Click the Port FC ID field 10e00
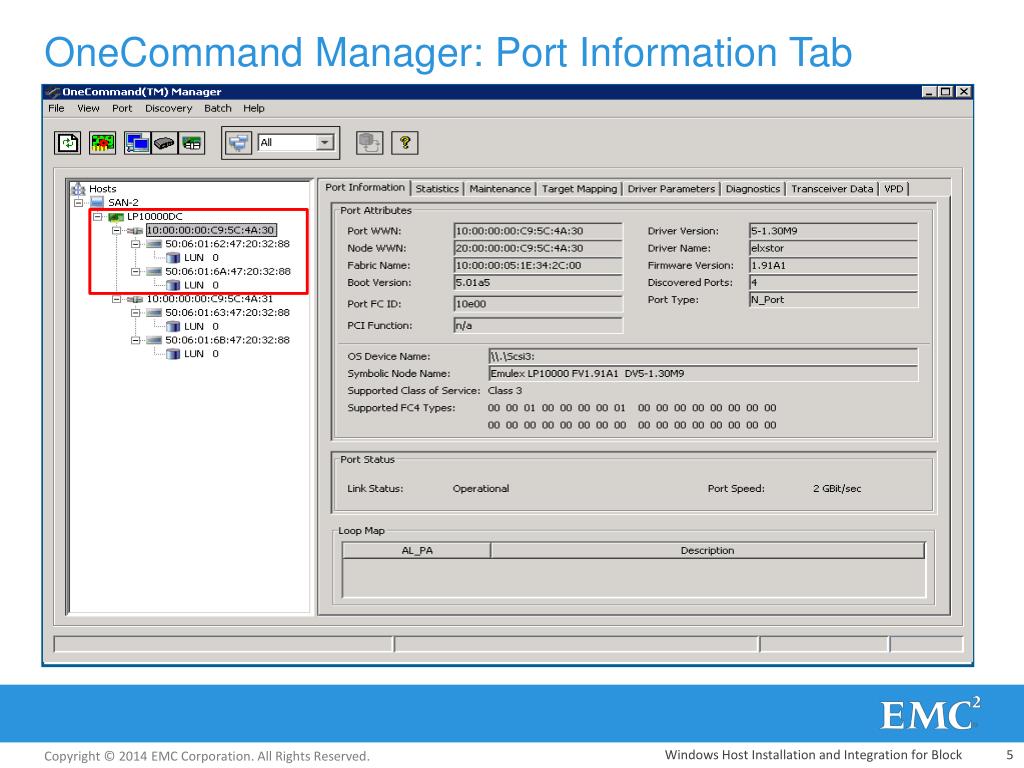This screenshot has height=768, width=1024. (538, 304)
